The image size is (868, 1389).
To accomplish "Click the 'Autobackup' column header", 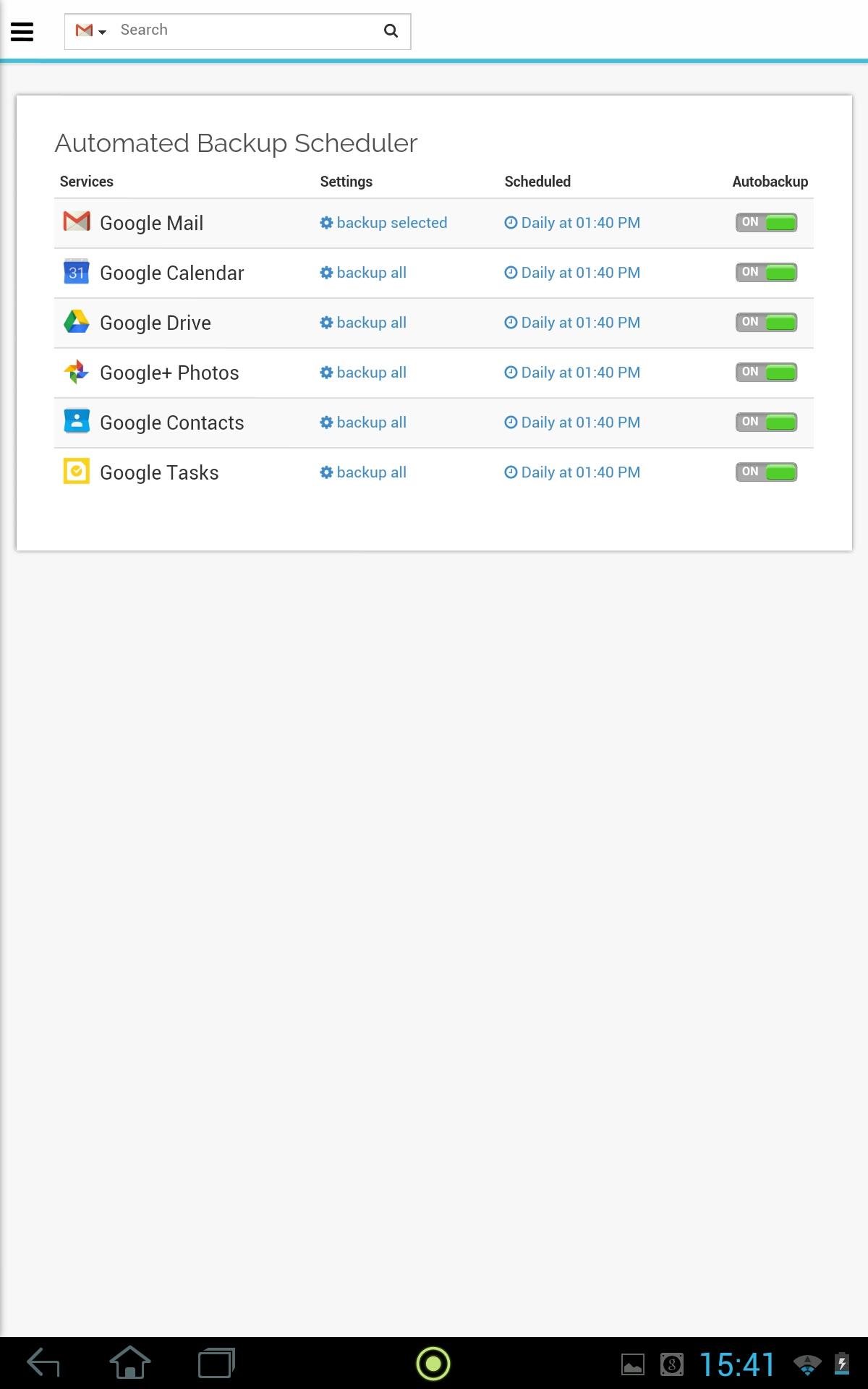I will 770,182.
